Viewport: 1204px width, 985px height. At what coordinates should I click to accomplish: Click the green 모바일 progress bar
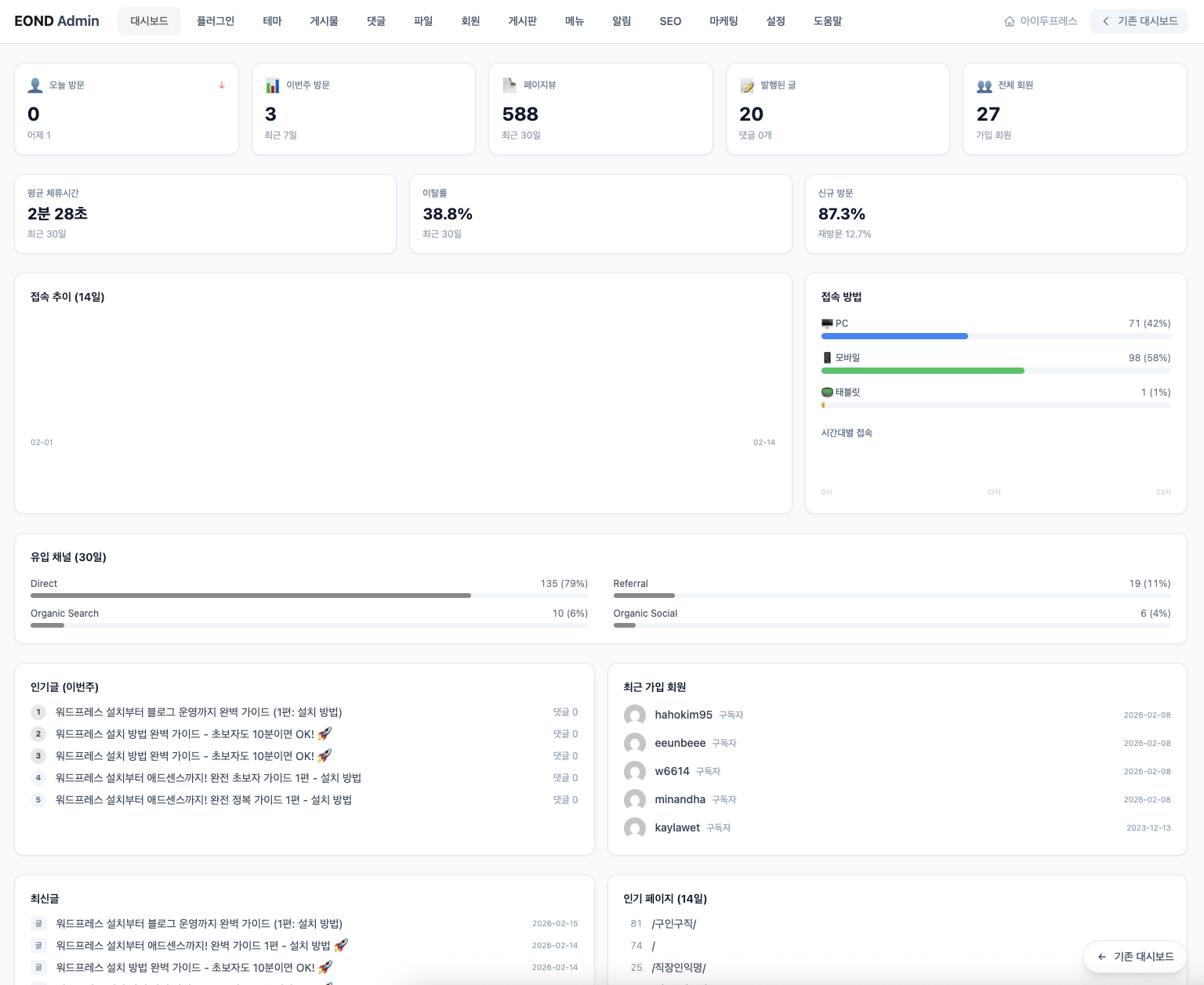pyautogui.click(x=923, y=371)
